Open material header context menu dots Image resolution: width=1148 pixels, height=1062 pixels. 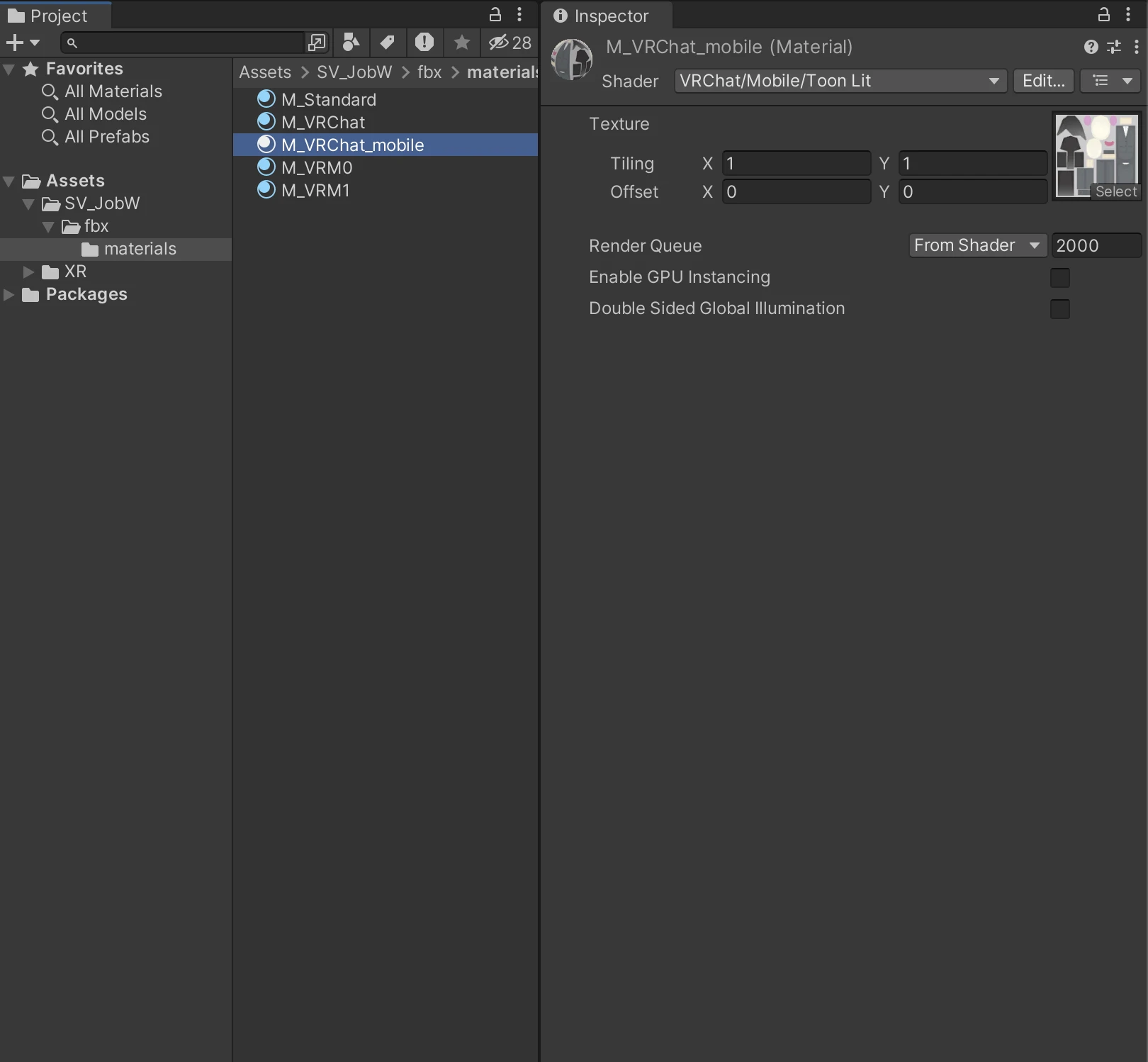(x=1137, y=47)
